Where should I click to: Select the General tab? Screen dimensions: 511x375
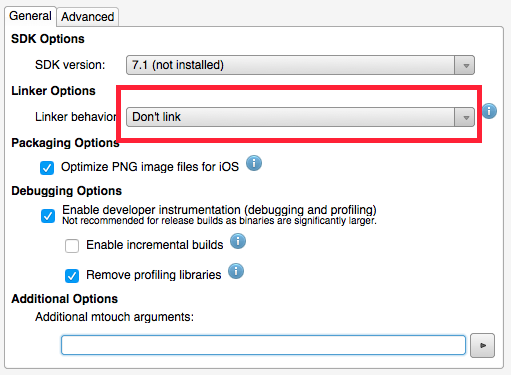[30, 16]
